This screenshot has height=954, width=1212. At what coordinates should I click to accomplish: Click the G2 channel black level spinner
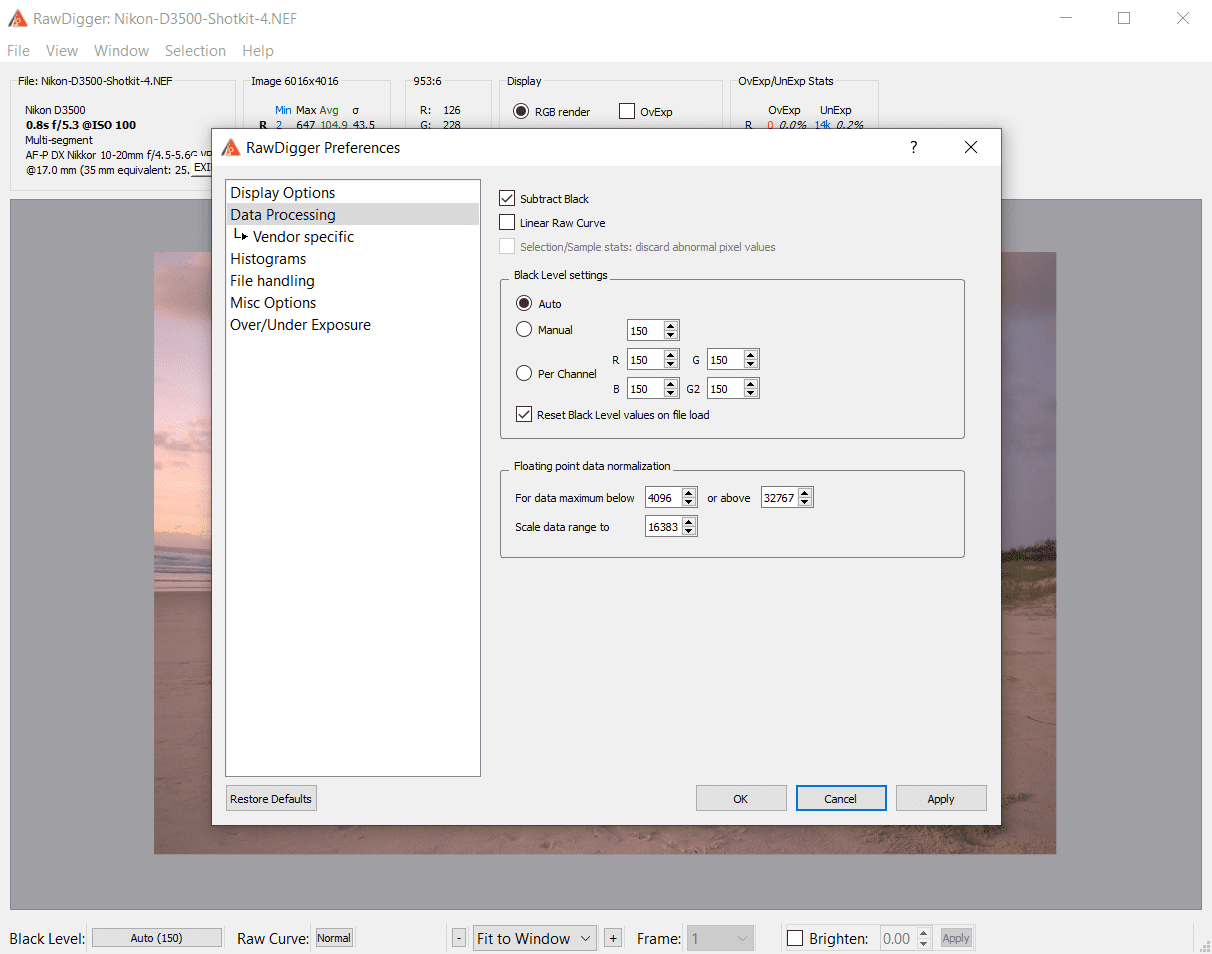(x=733, y=388)
